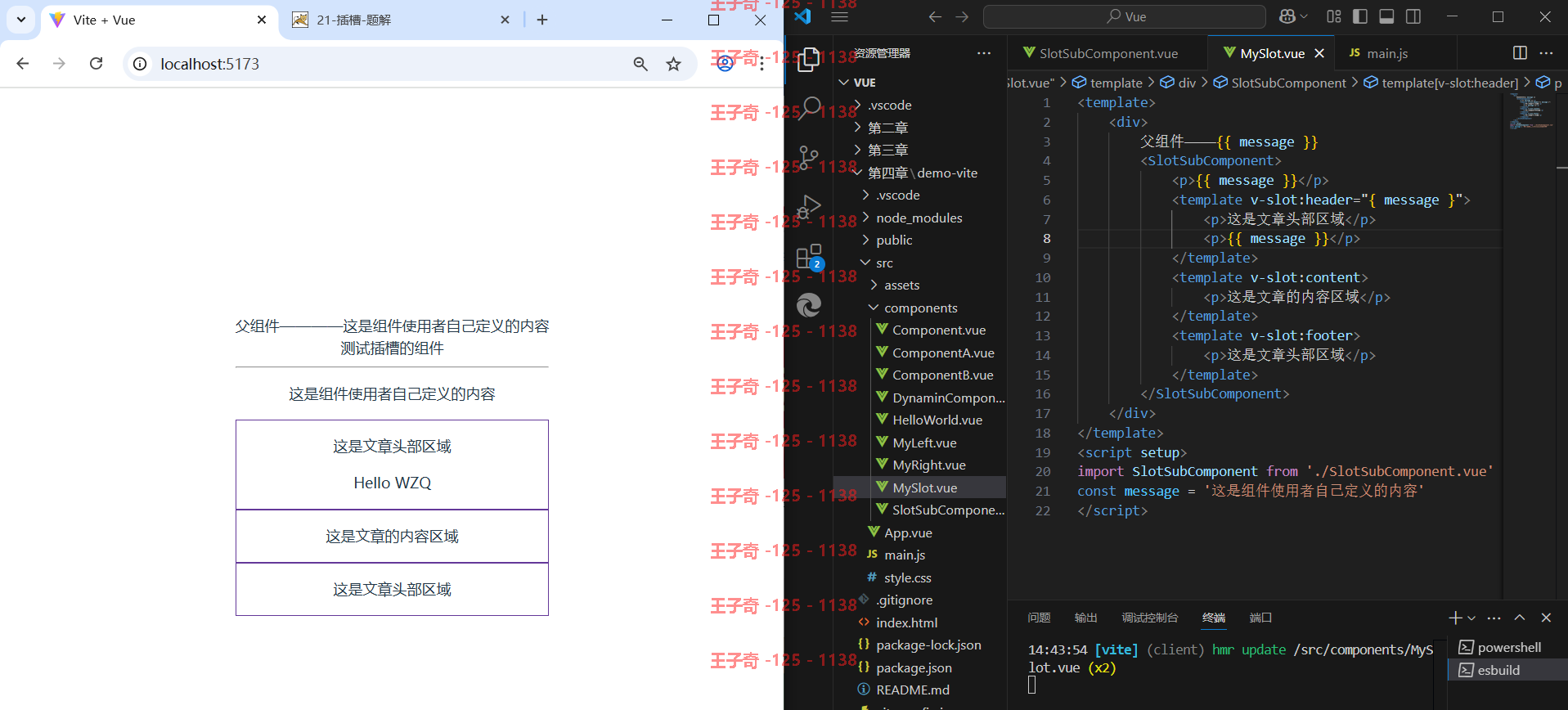Select the powershell terminal instance
Screen dimensions: 1568x710
click(x=1507, y=647)
